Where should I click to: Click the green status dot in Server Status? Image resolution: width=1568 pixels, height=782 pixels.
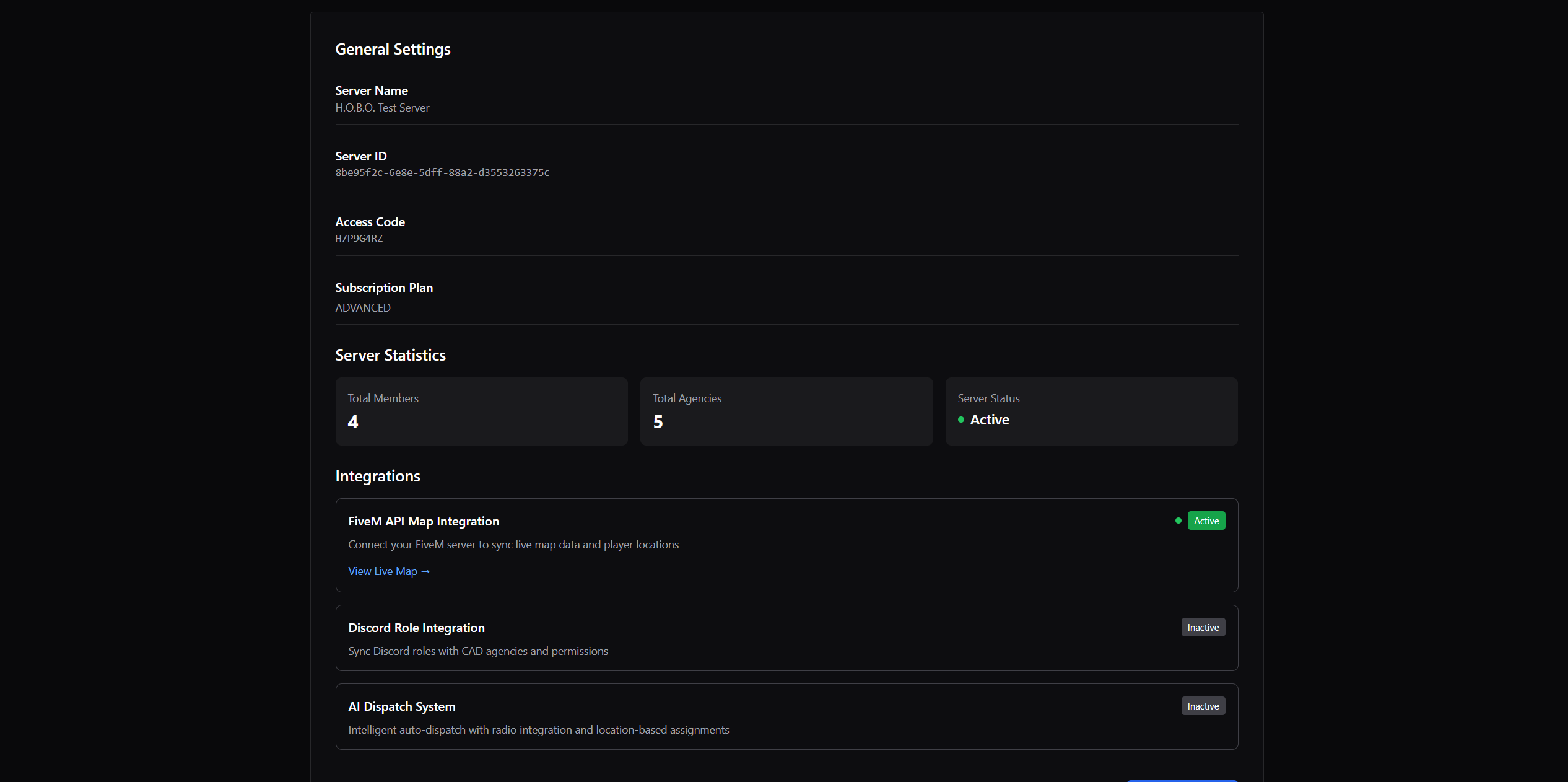(961, 420)
